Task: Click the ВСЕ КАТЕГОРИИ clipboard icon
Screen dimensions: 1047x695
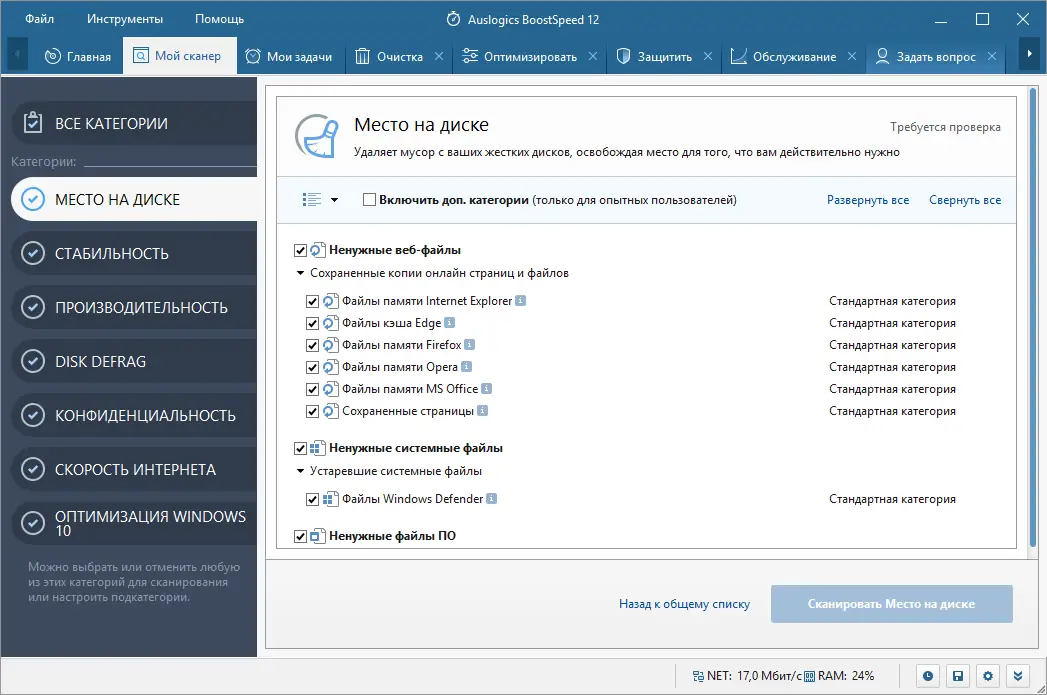Action: tap(33, 124)
